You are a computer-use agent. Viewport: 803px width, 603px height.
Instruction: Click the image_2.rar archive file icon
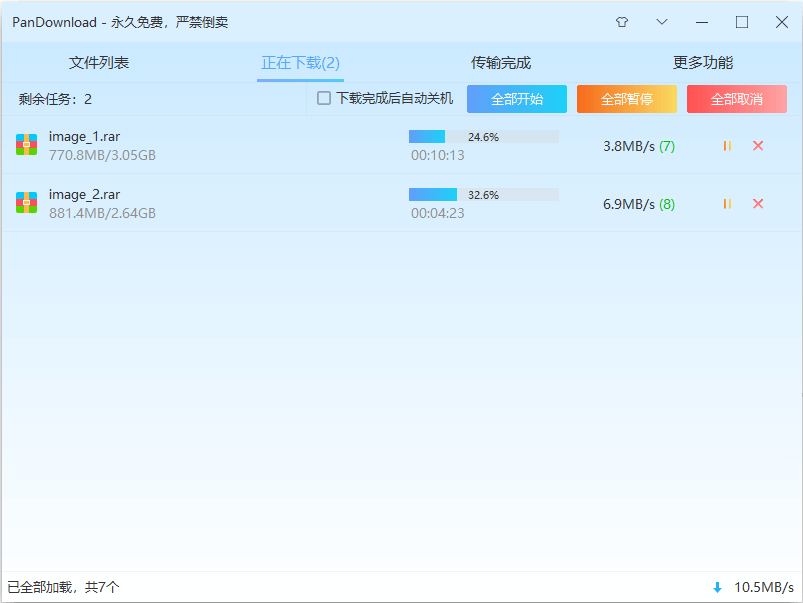26,202
